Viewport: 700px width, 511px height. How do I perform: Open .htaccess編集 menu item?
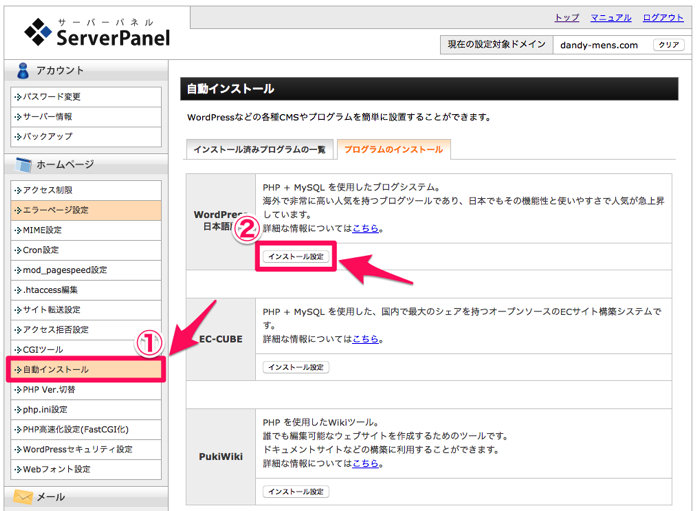[86, 290]
